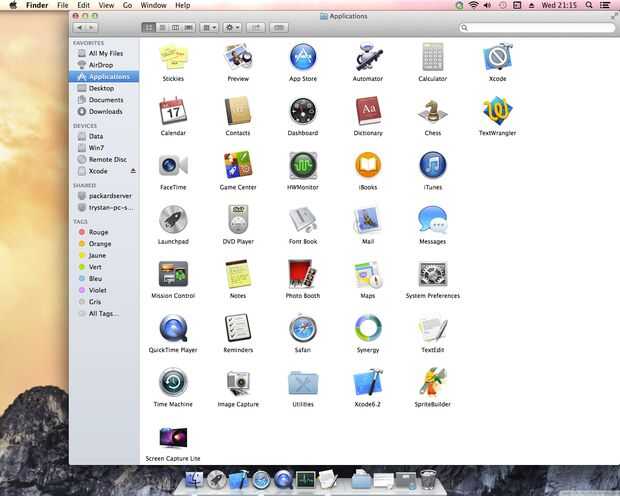Screen dimensions: 620x496
Task: Open the Image Capture icon
Action: click(x=238, y=383)
